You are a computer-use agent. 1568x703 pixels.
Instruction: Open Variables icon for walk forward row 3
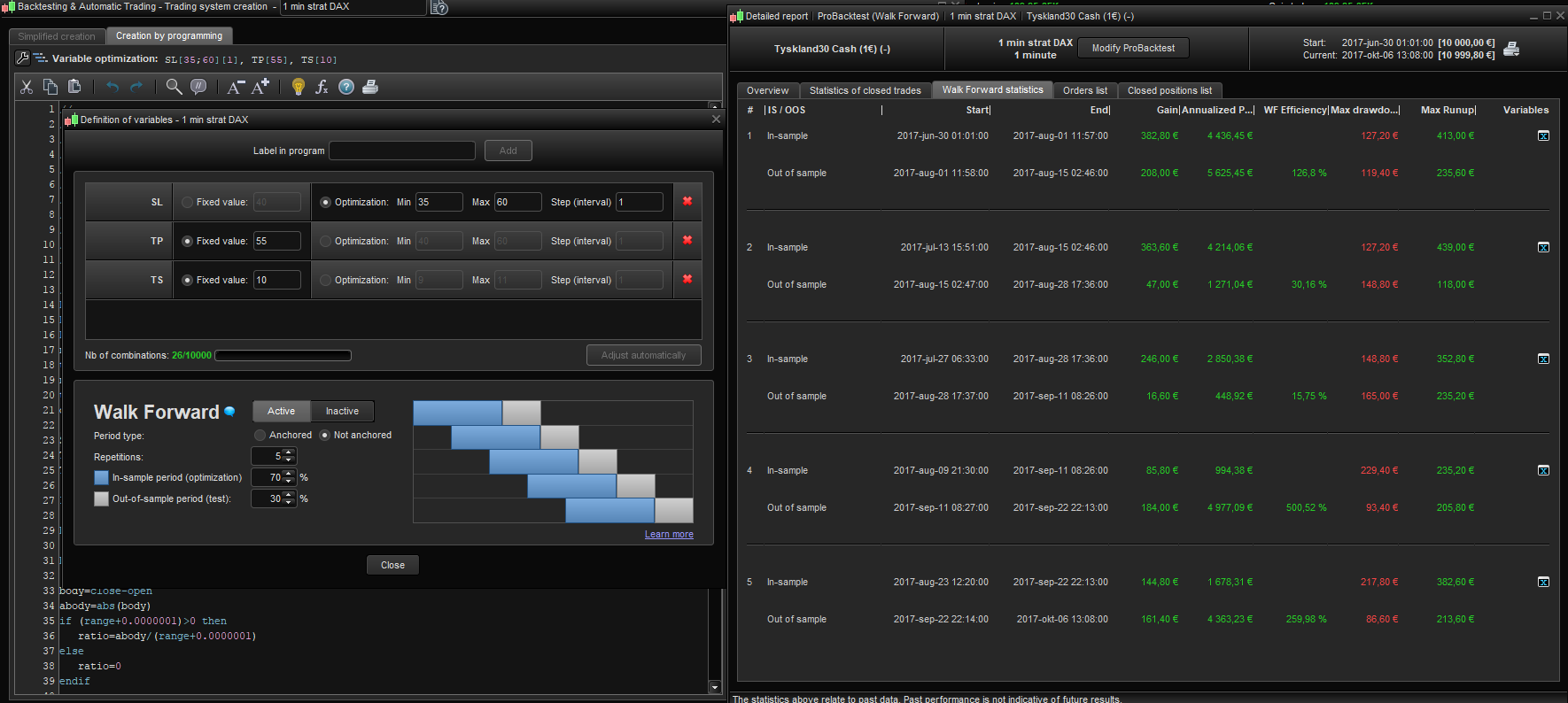click(x=1543, y=359)
